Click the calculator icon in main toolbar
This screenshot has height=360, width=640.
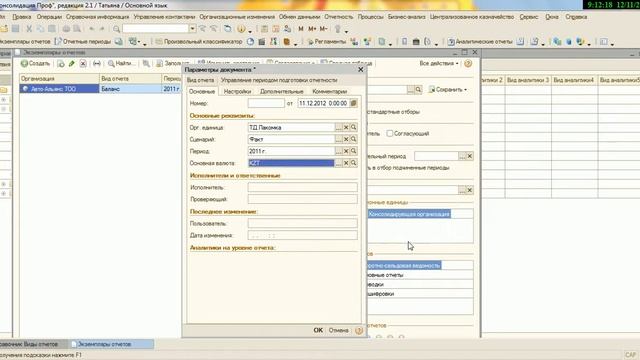264,29
